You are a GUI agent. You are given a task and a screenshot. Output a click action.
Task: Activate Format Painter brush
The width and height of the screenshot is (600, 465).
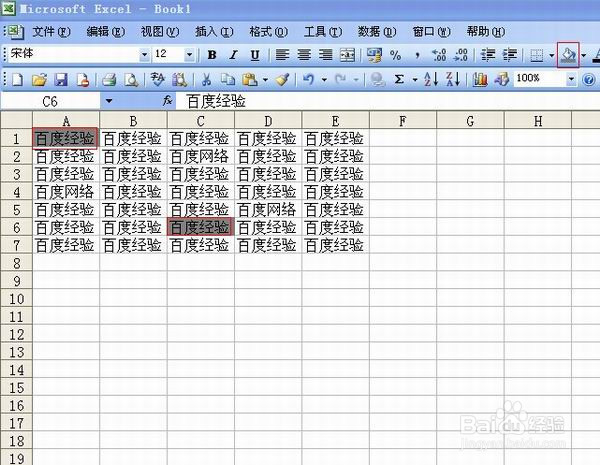[x=282, y=80]
